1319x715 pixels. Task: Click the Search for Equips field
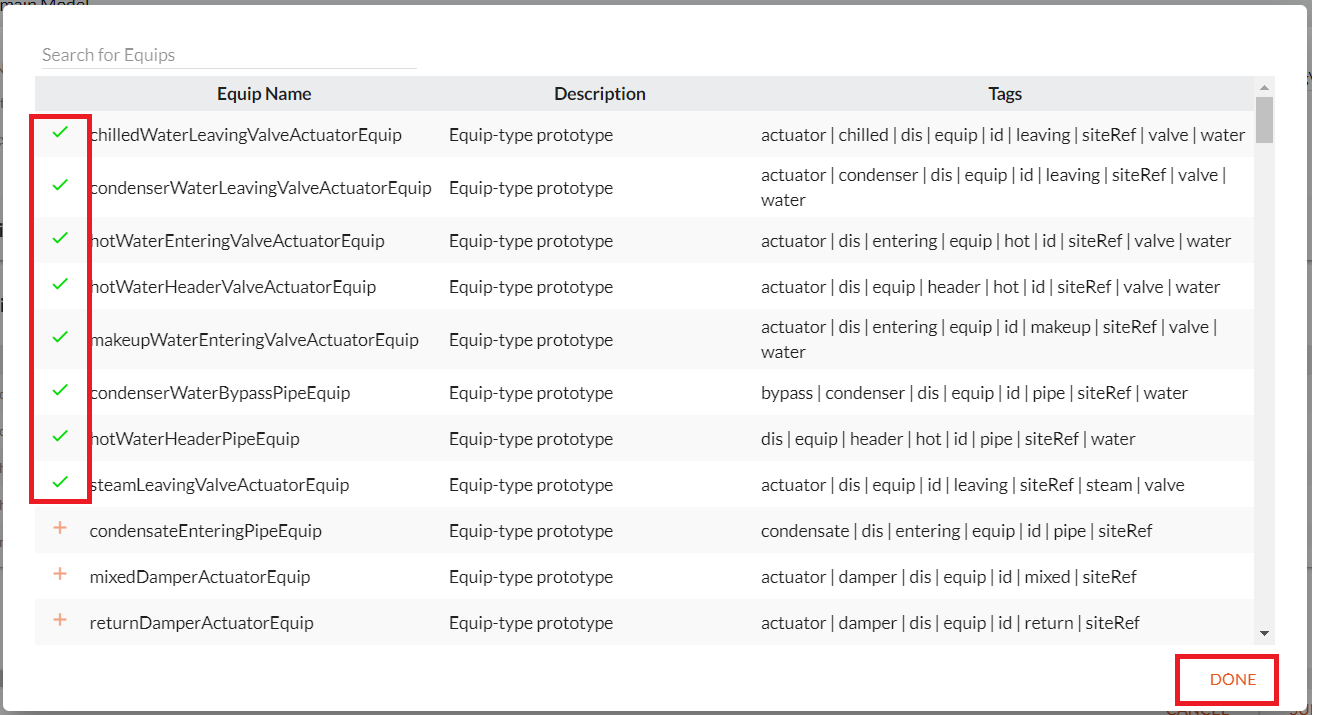click(x=228, y=55)
